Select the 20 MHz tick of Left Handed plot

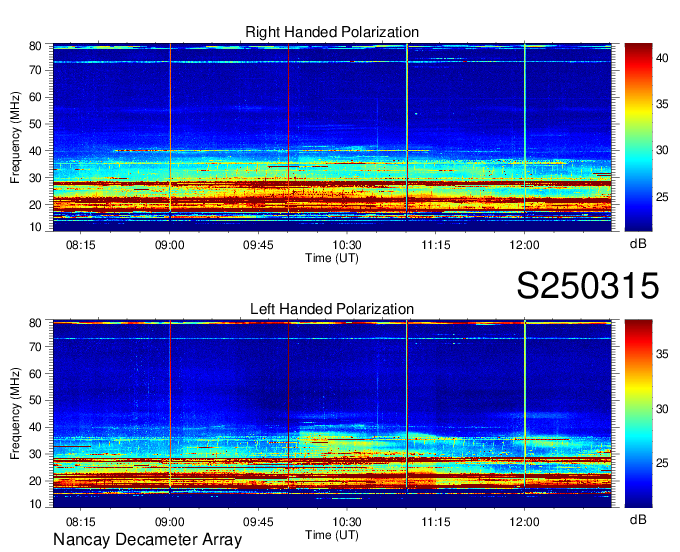pos(35,481)
